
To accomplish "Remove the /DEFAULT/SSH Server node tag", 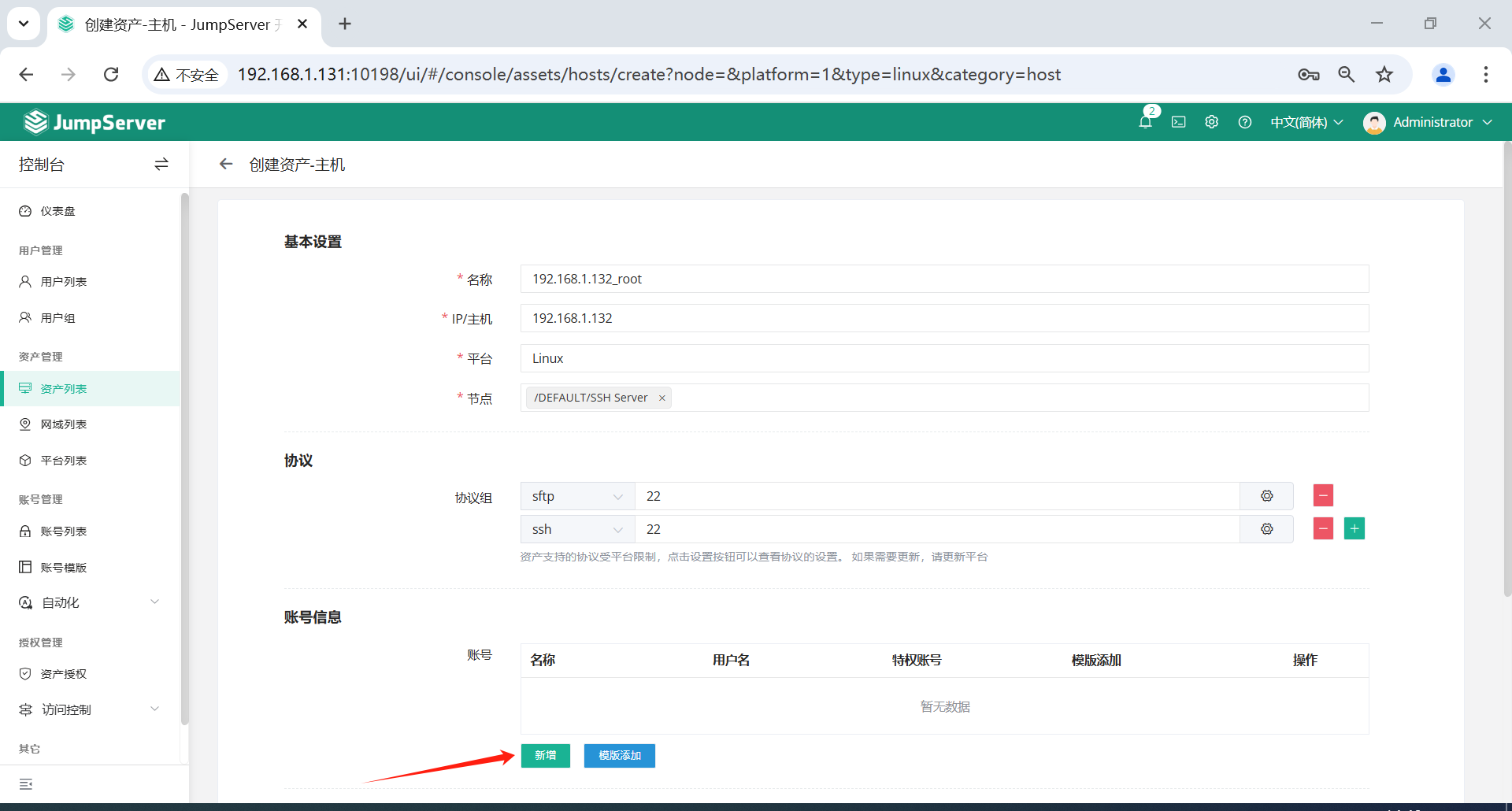I will [x=662, y=398].
